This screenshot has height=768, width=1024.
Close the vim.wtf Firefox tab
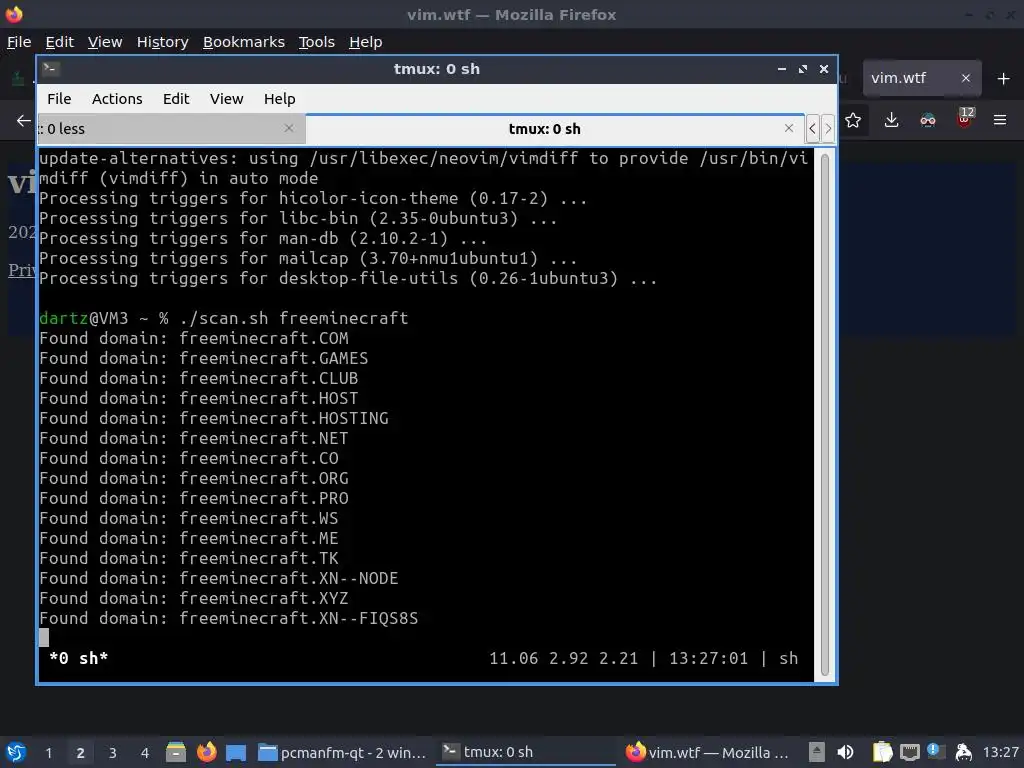click(966, 78)
